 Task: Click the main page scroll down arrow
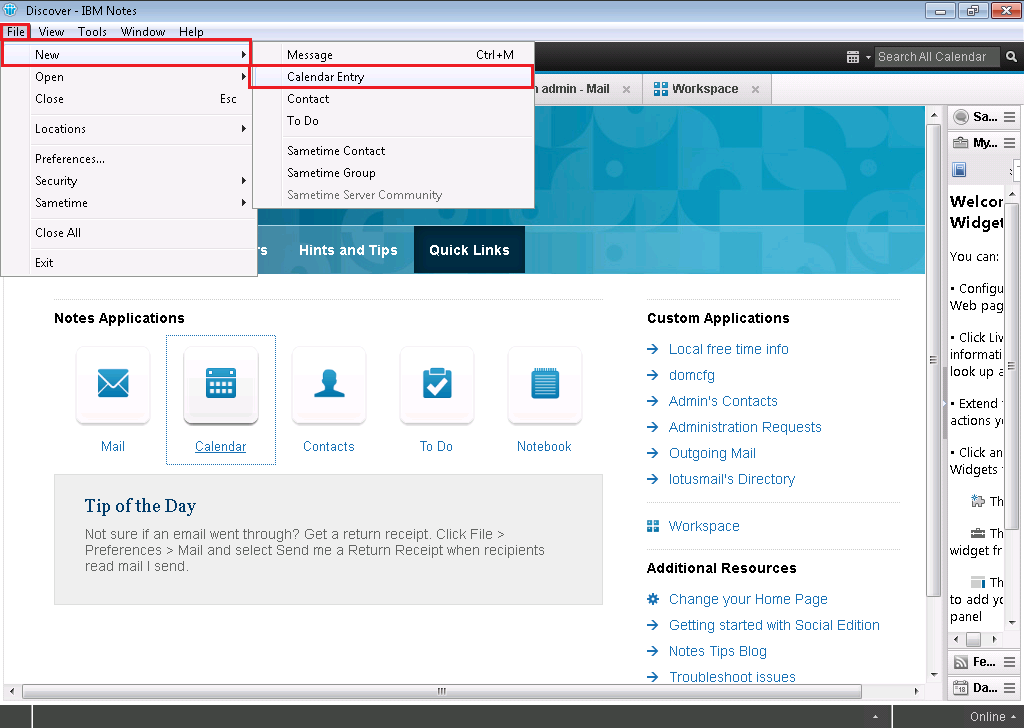934,675
